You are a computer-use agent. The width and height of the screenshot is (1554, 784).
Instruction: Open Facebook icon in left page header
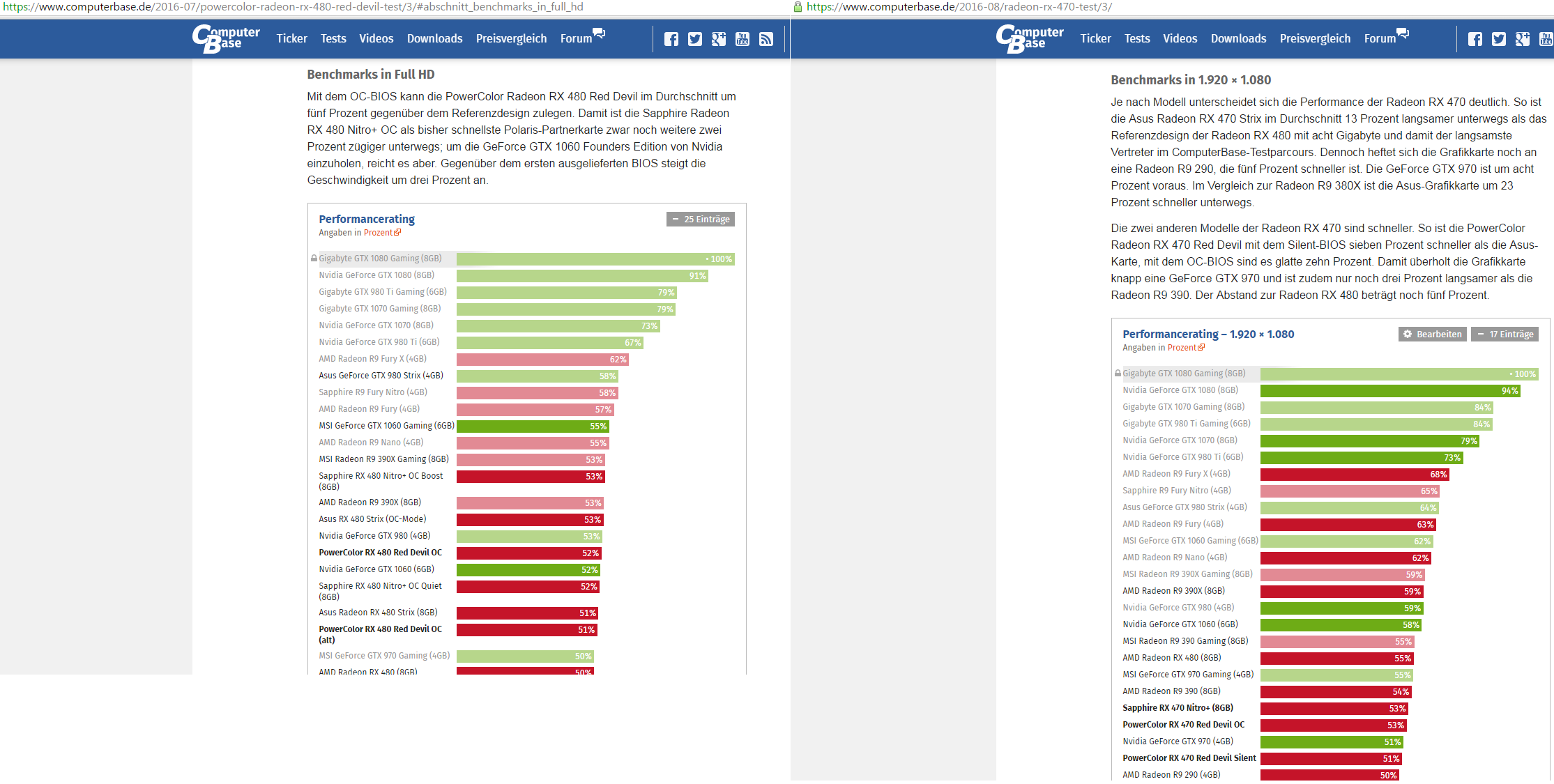point(671,39)
